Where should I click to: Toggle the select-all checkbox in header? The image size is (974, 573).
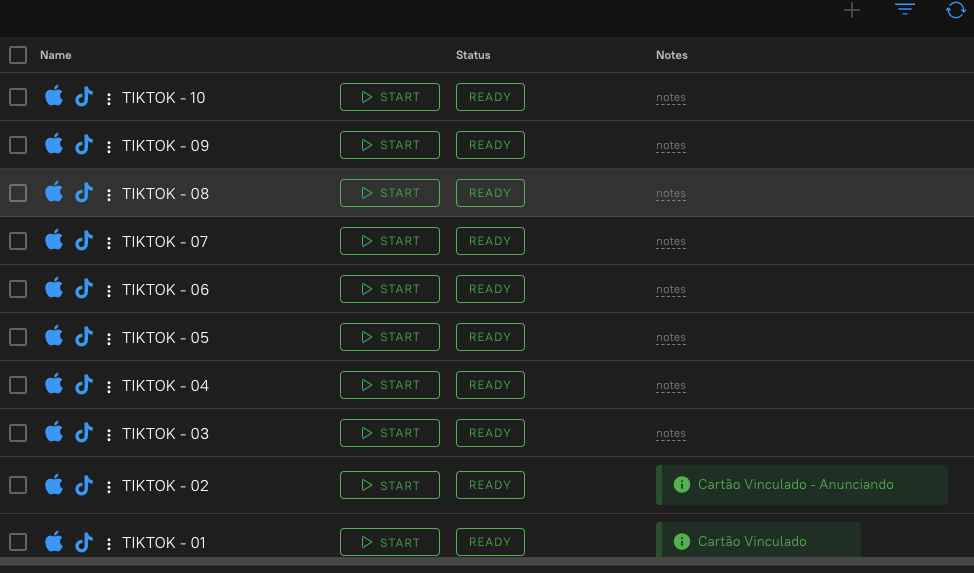18,55
